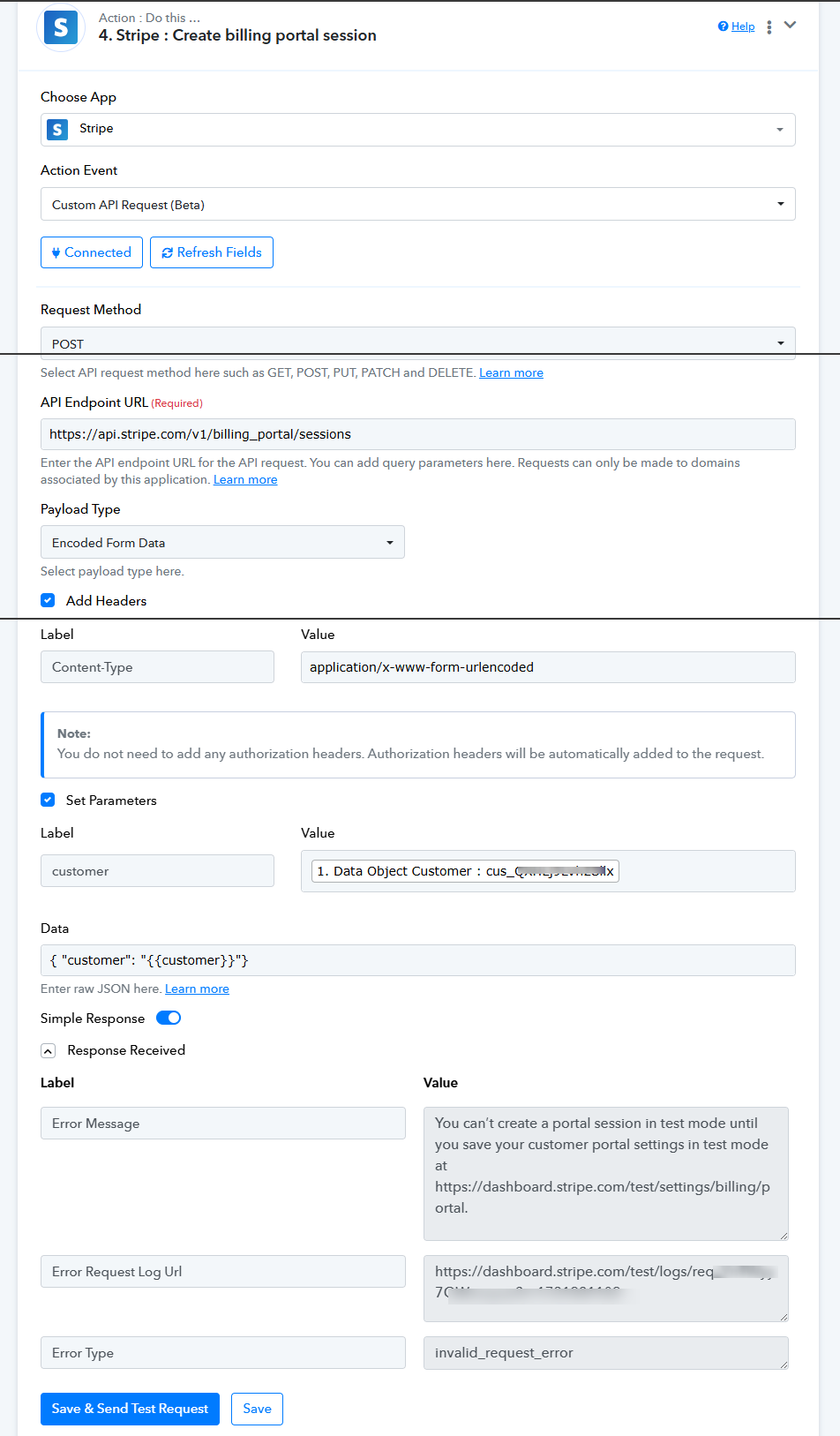Click the application/x-www-form-urlencoded value field
Screen dimensions: 840x1436
click(x=548, y=667)
